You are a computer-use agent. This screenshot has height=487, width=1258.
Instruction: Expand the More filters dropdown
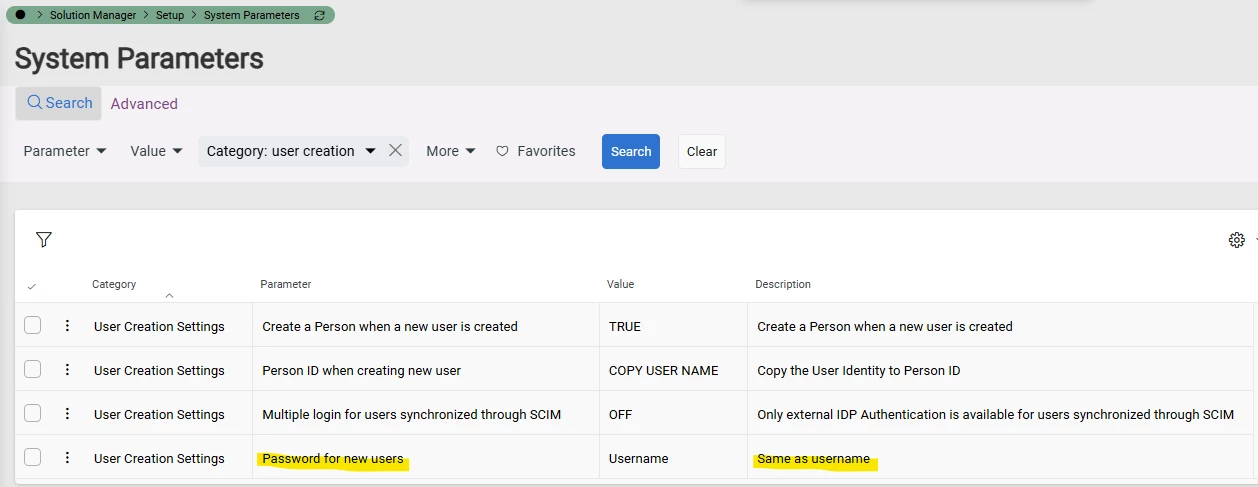(x=451, y=151)
